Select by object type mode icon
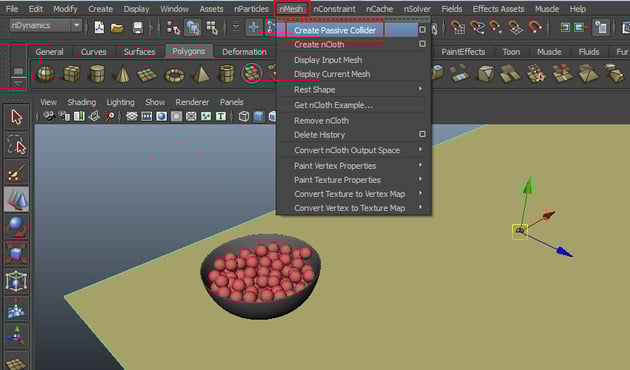The height and width of the screenshot is (370, 630). [192, 28]
